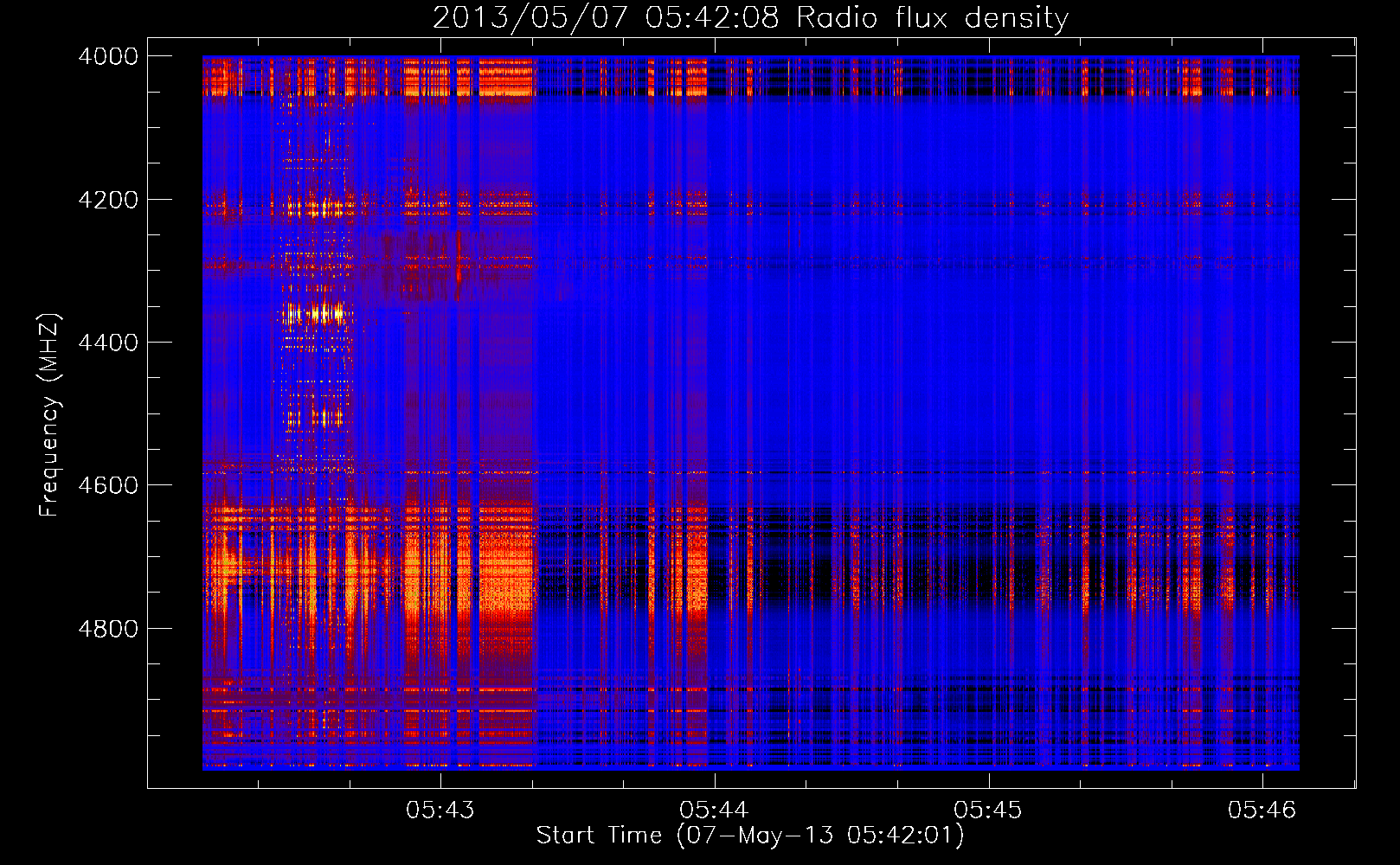Screen dimensions: 1400x865
Task: Click the 4000 frequency tick label
Action: (108, 56)
